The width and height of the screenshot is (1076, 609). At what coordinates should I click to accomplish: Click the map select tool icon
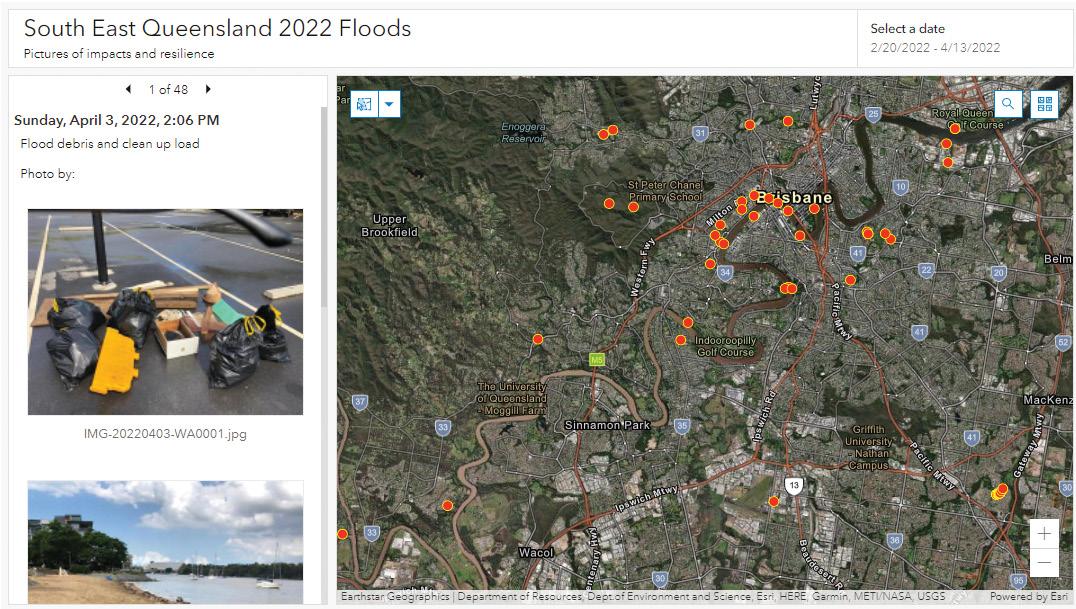[x=364, y=104]
